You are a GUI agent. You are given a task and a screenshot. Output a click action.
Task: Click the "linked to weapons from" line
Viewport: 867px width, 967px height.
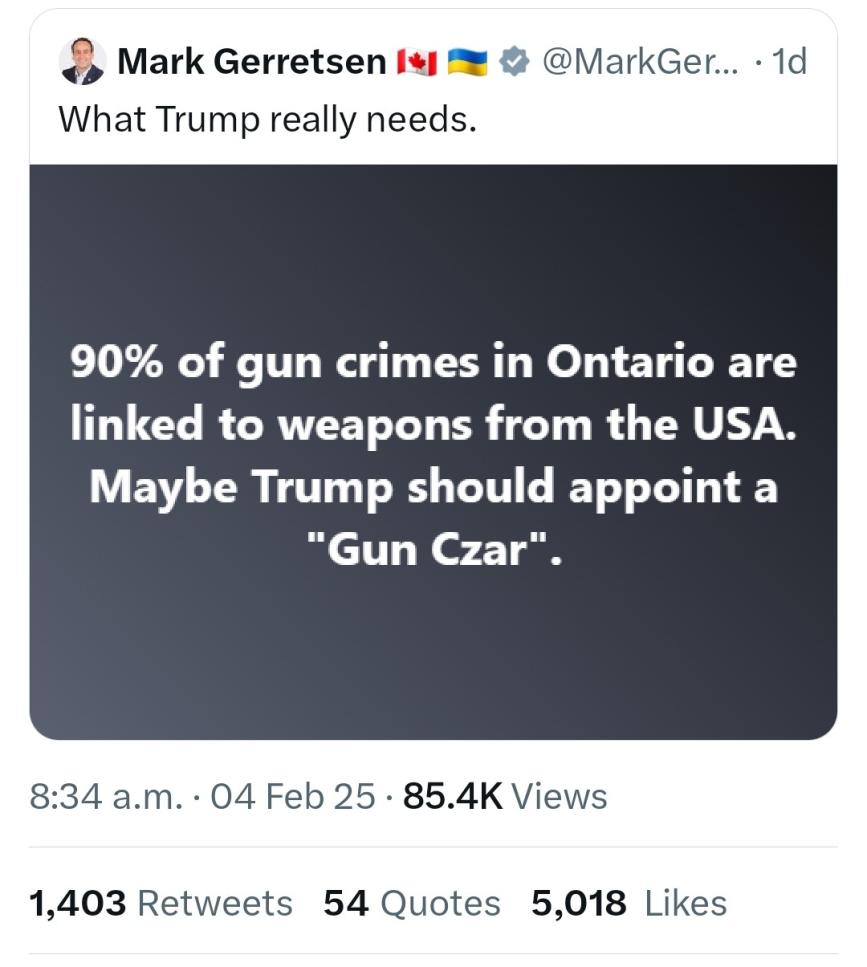[433, 425]
